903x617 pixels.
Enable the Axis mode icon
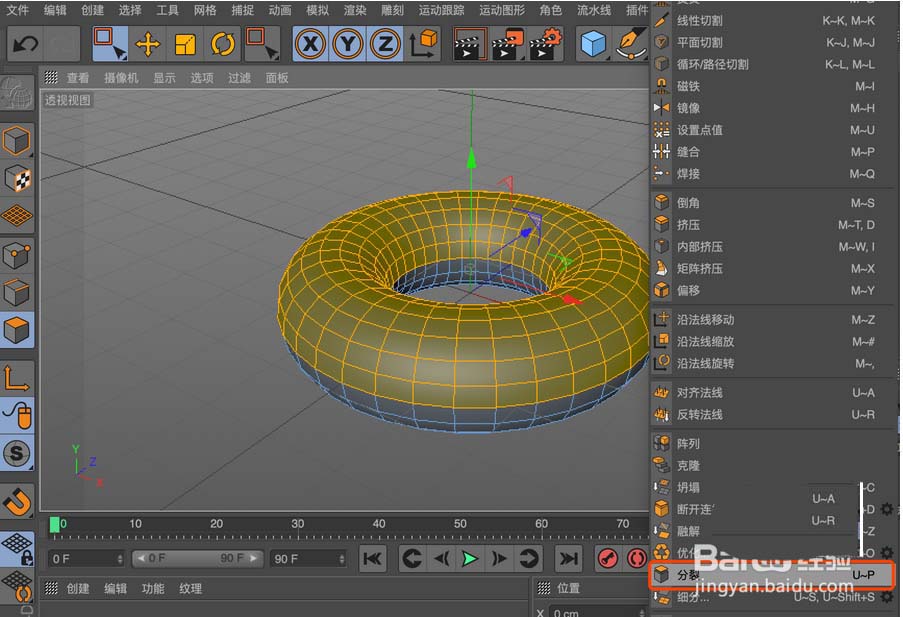tap(17, 378)
